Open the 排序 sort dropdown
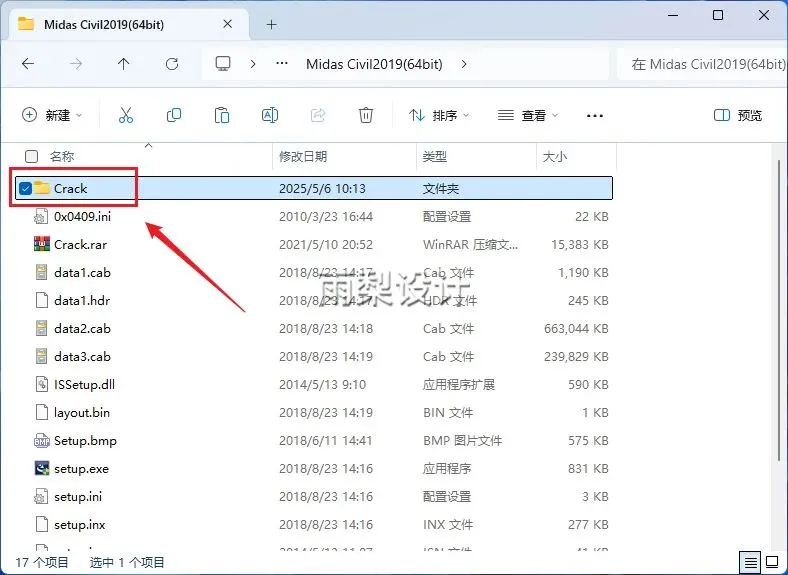Image resolution: width=788 pixels, height=575 pixels. [x=439, y=116]
